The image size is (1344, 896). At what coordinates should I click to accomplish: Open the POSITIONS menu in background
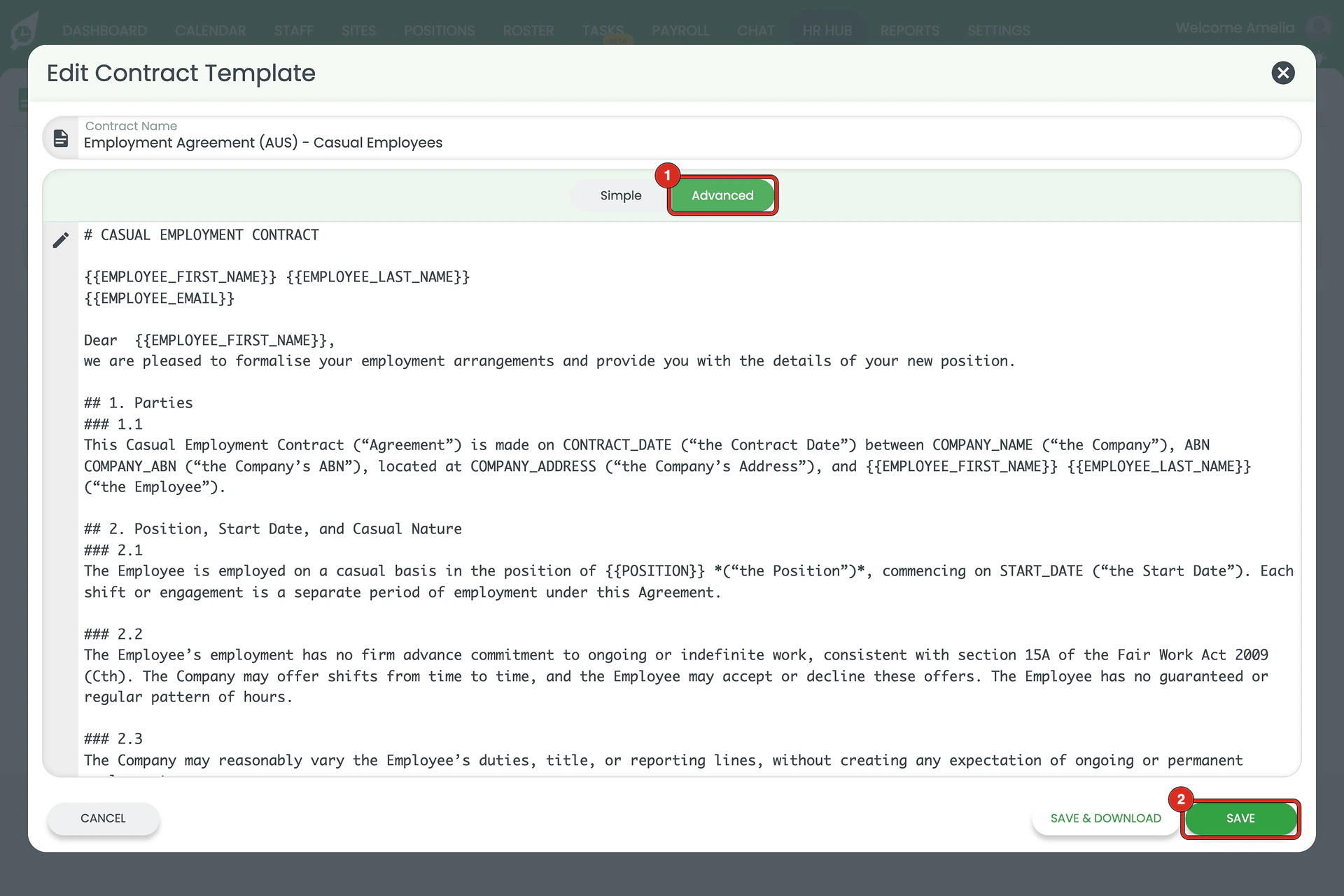click(439, 31)
